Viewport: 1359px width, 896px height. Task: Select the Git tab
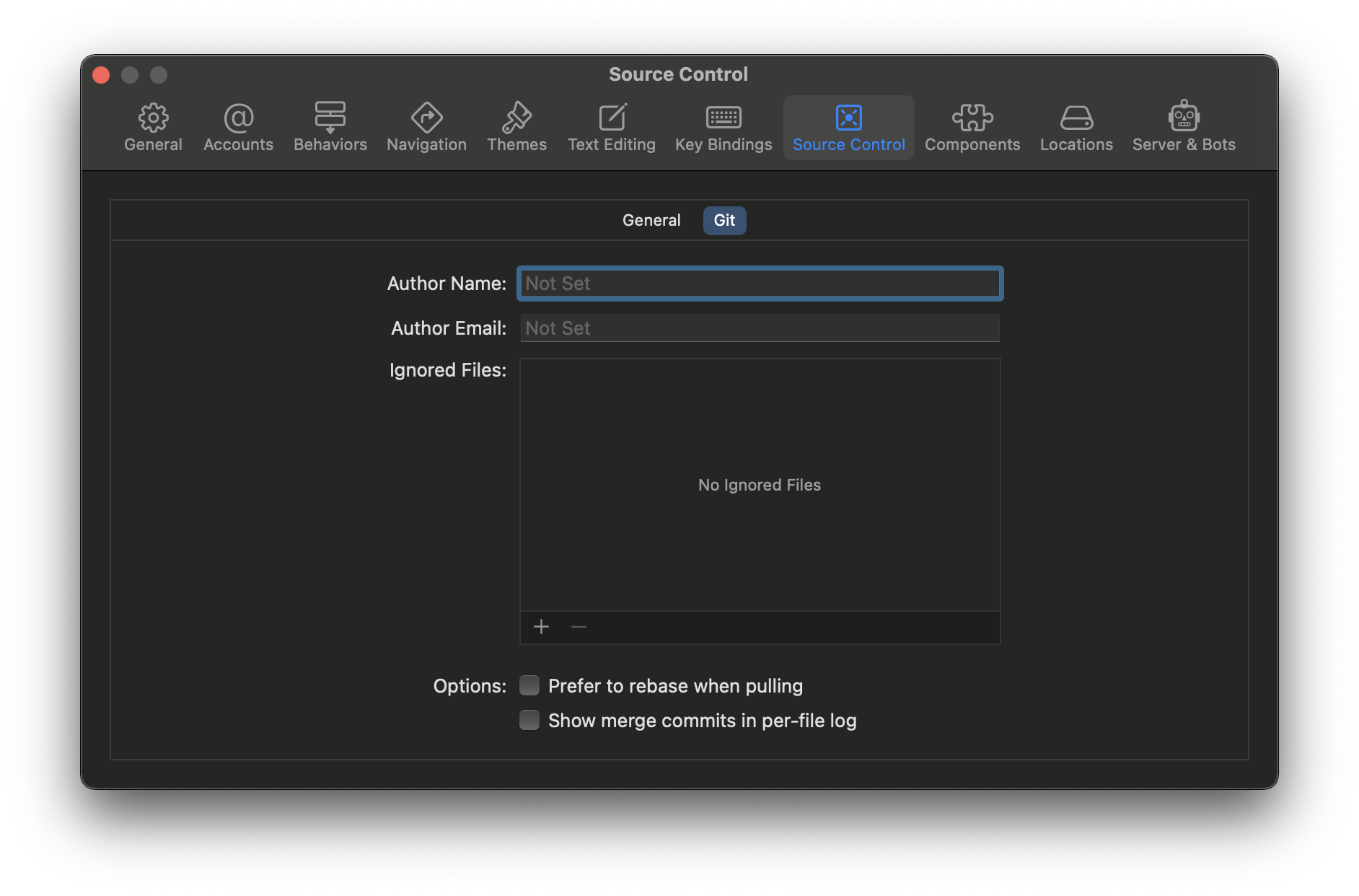point(724,220)
